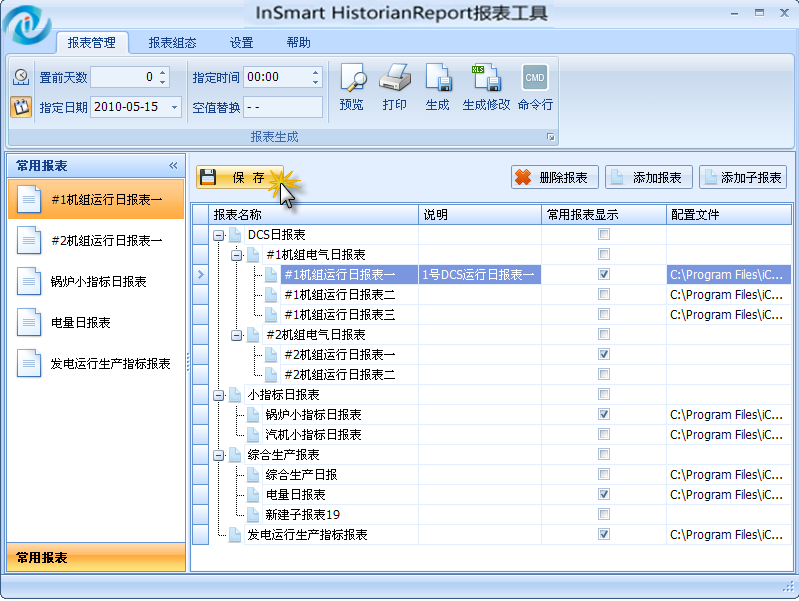Click the document icon of 新建子报表19
The height and width of the screenshot is (601, 799).
point(253,514)
